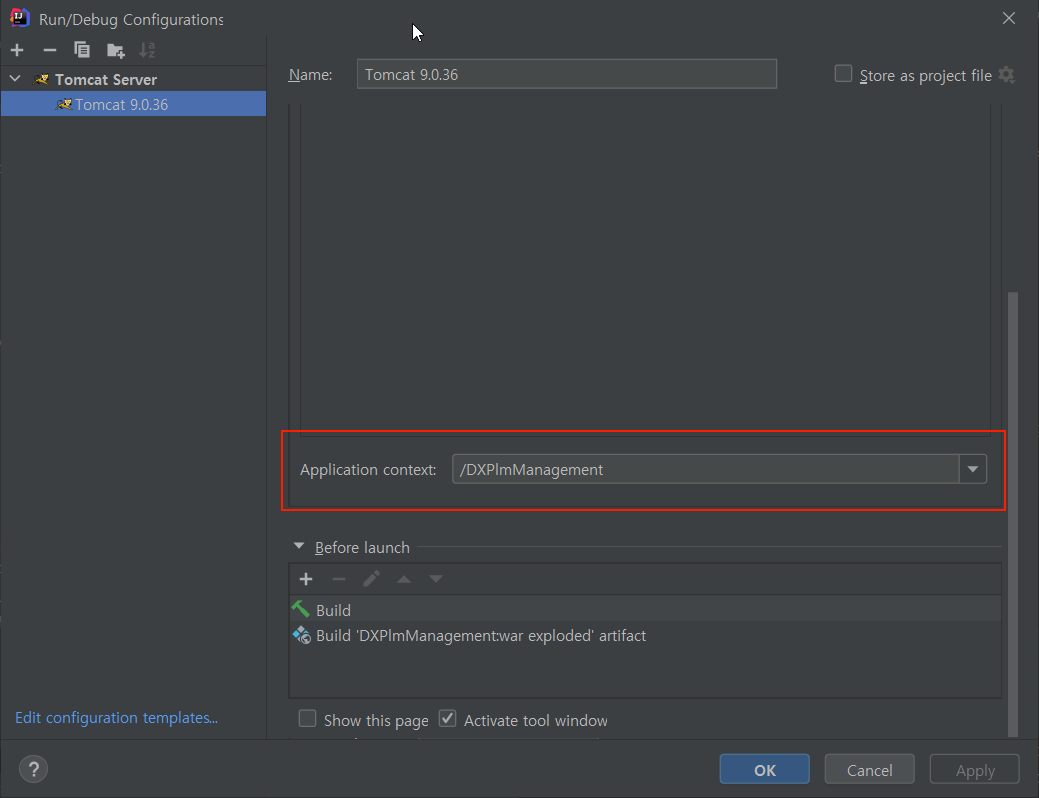
Task: Add a new run configuration
Action: (x=17, y=50)
